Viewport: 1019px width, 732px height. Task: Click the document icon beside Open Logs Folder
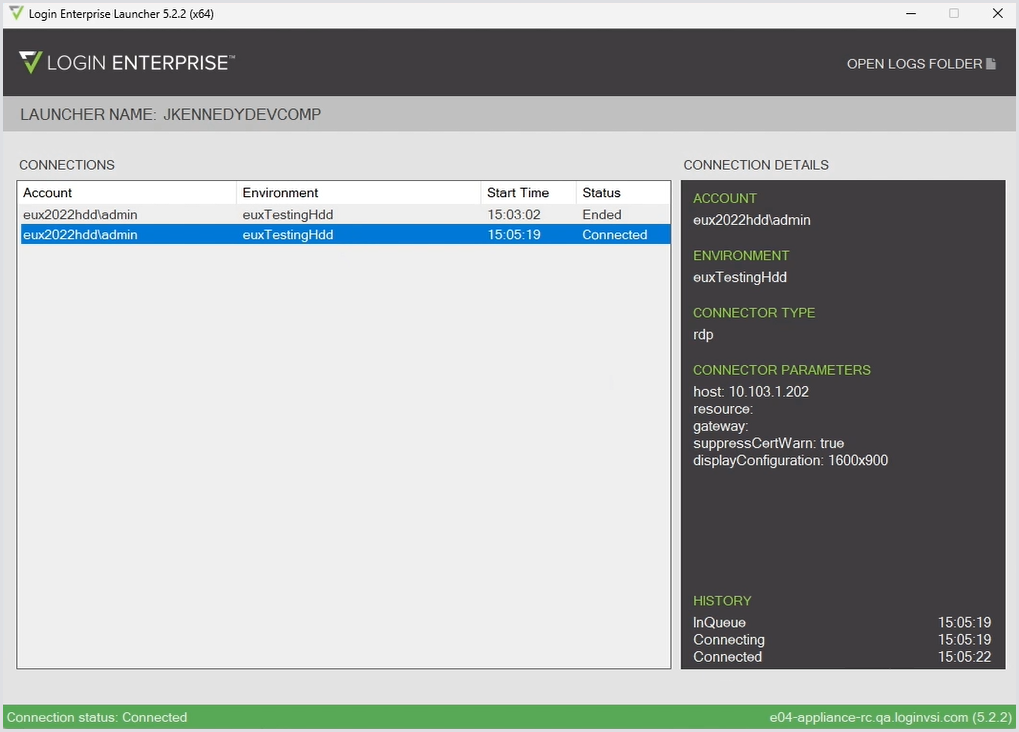point(991,64)
